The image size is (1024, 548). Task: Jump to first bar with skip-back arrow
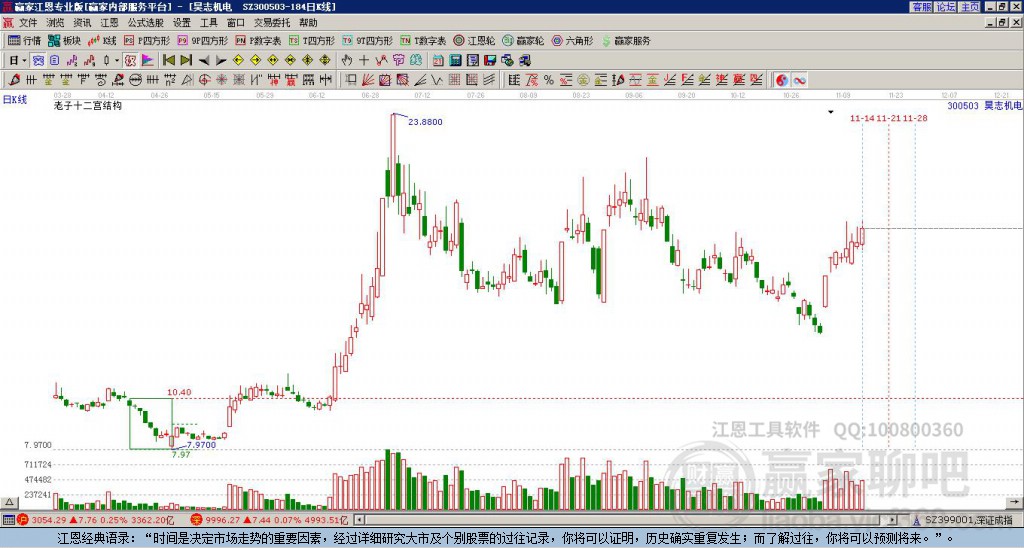pos(168,61)
